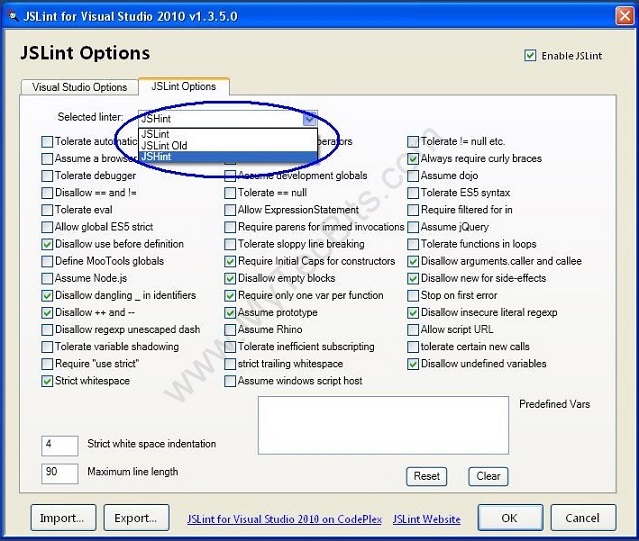The image size is (639, 541).
Task: Enable Tolerate == null
Action: (x=230, y=193)
